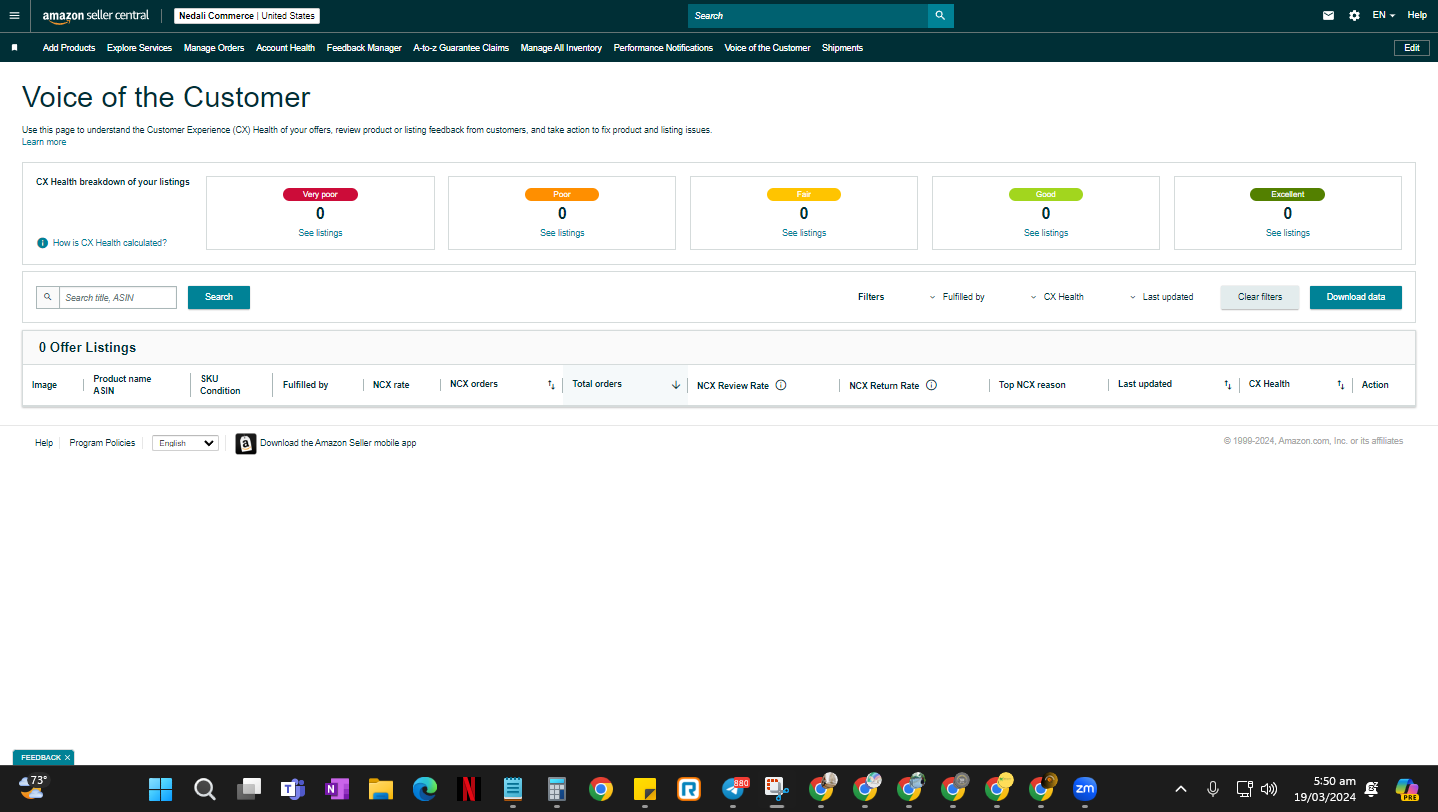This screenshot has height=812, width=1438.
Task: Click the Amazon Seller app icon in the footer
Action: (246, 444)
